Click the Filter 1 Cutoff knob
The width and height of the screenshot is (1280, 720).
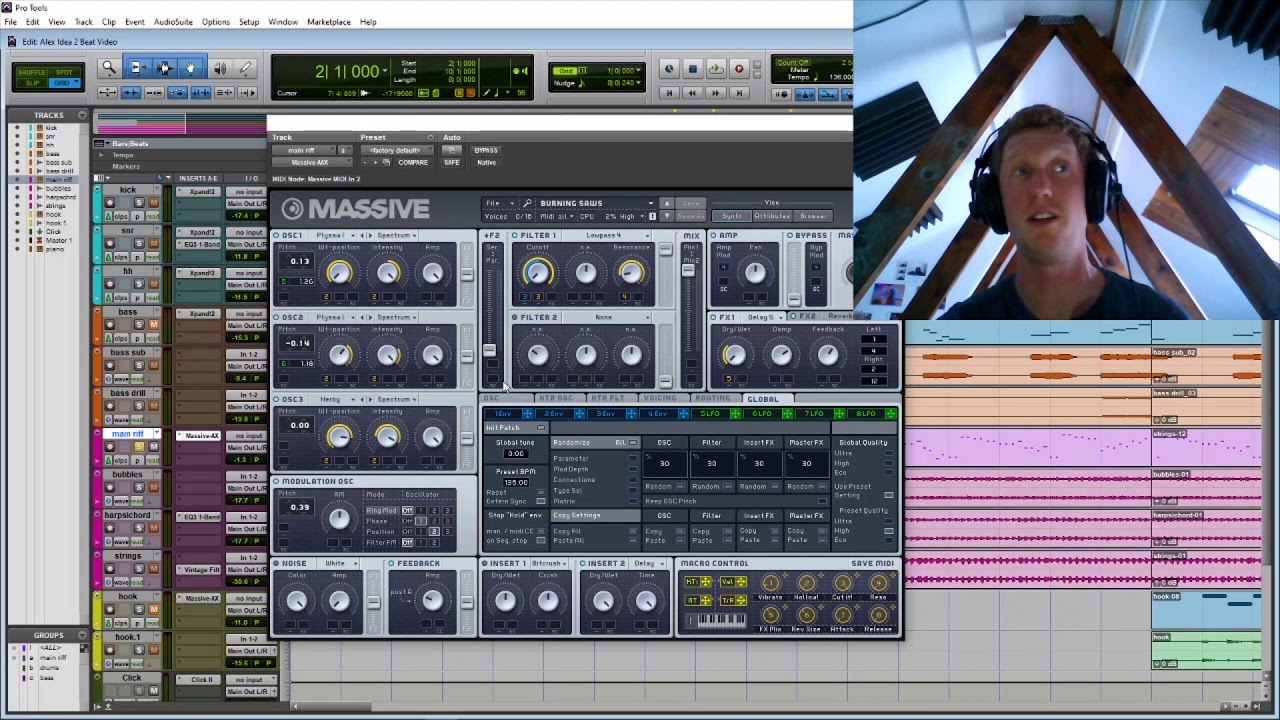[x=537, y=271]
